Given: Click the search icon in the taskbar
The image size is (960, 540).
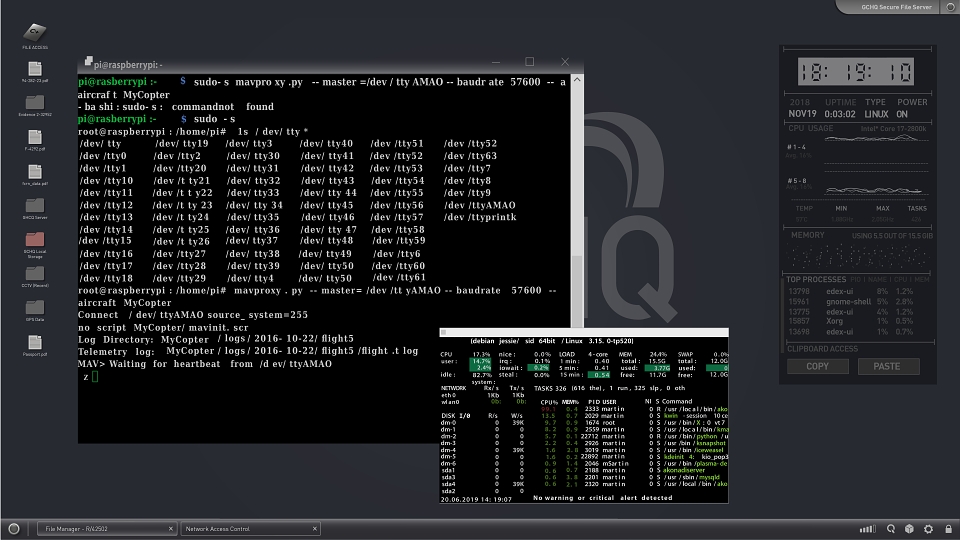Looking at the screenshot, I should click(x=891, y=528).
